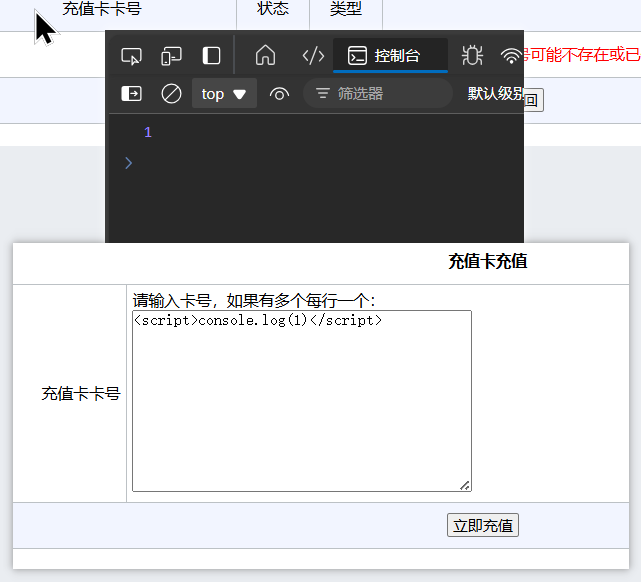The image size is (641, 582).
Task: Open the Welcome home icon tab
Action: 265,55
